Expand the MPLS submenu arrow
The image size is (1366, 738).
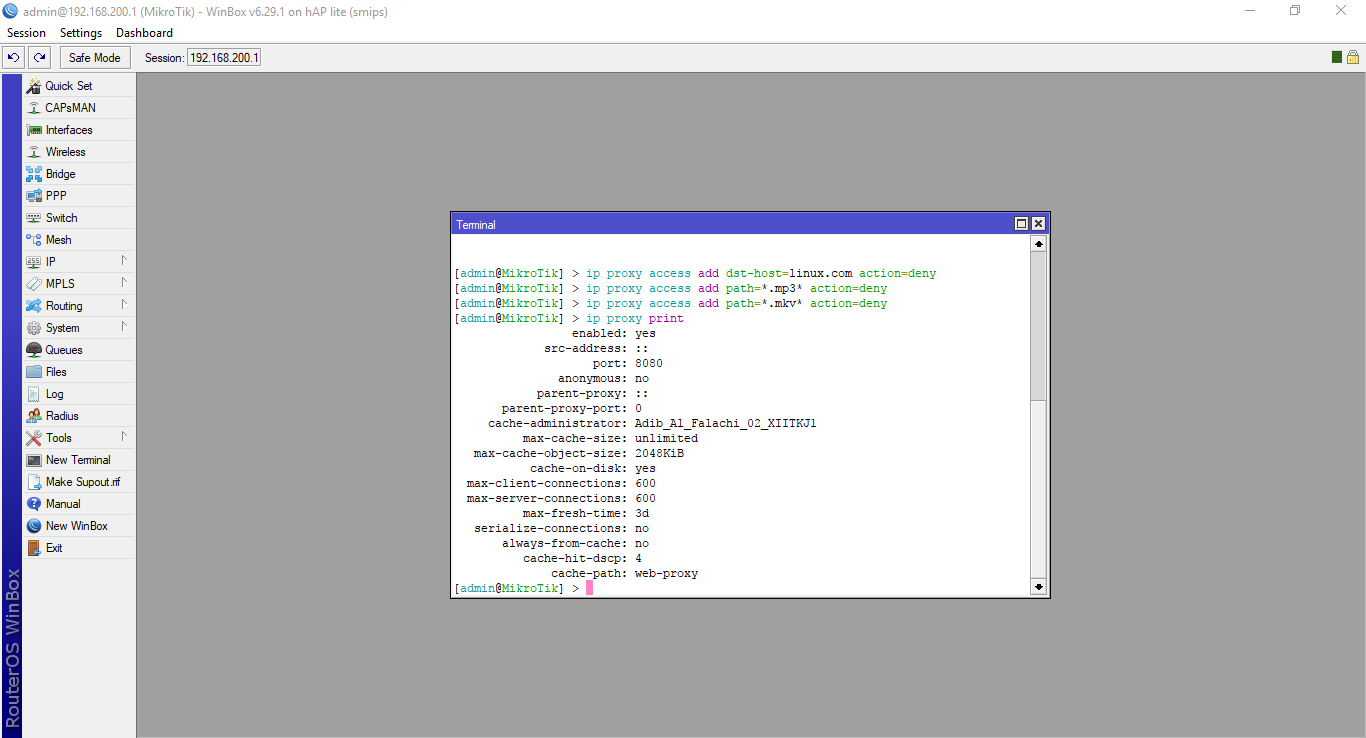124,283
